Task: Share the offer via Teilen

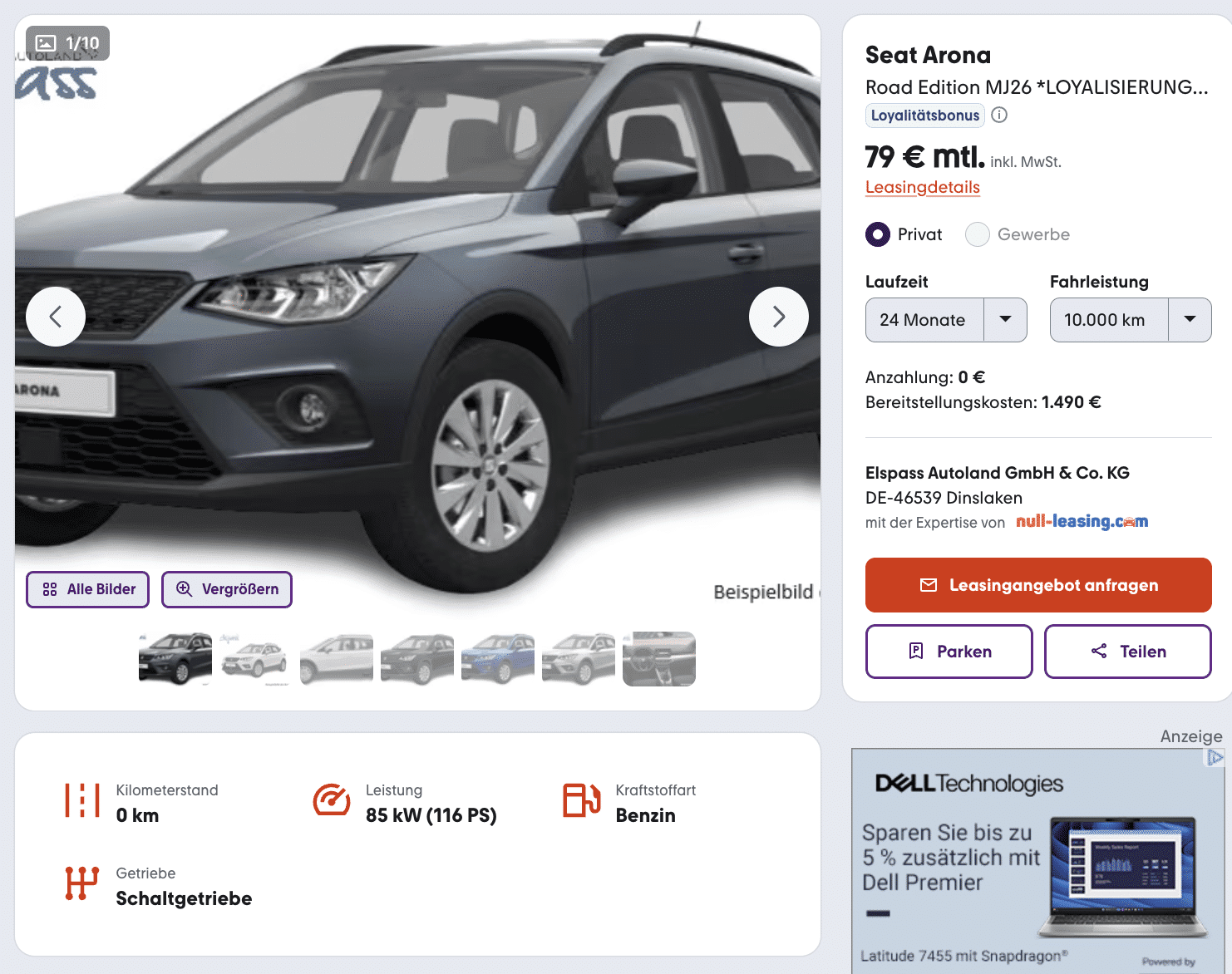Action: point(1128,652)
